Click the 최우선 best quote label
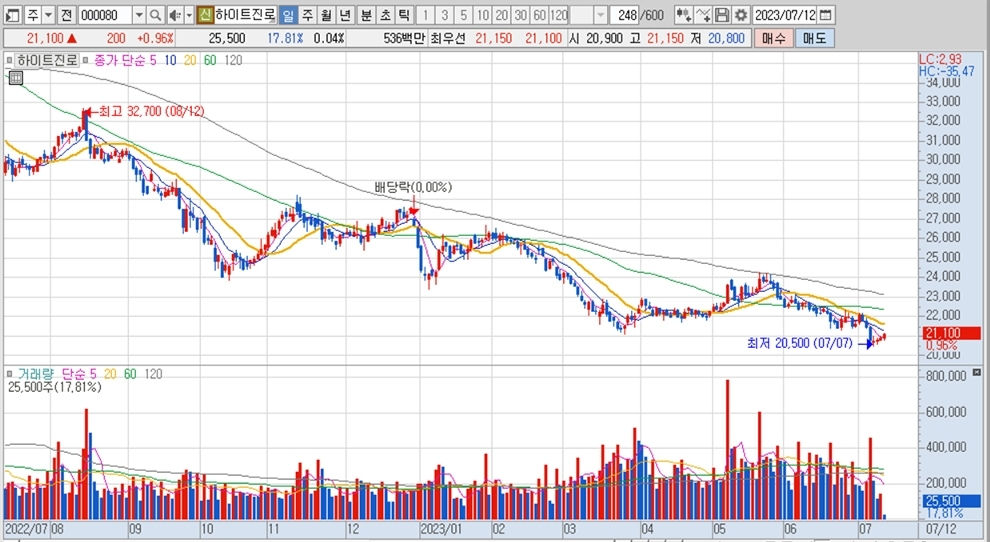Image resolution: width=990 pixels, height=542 pixels. coord(448,38)
